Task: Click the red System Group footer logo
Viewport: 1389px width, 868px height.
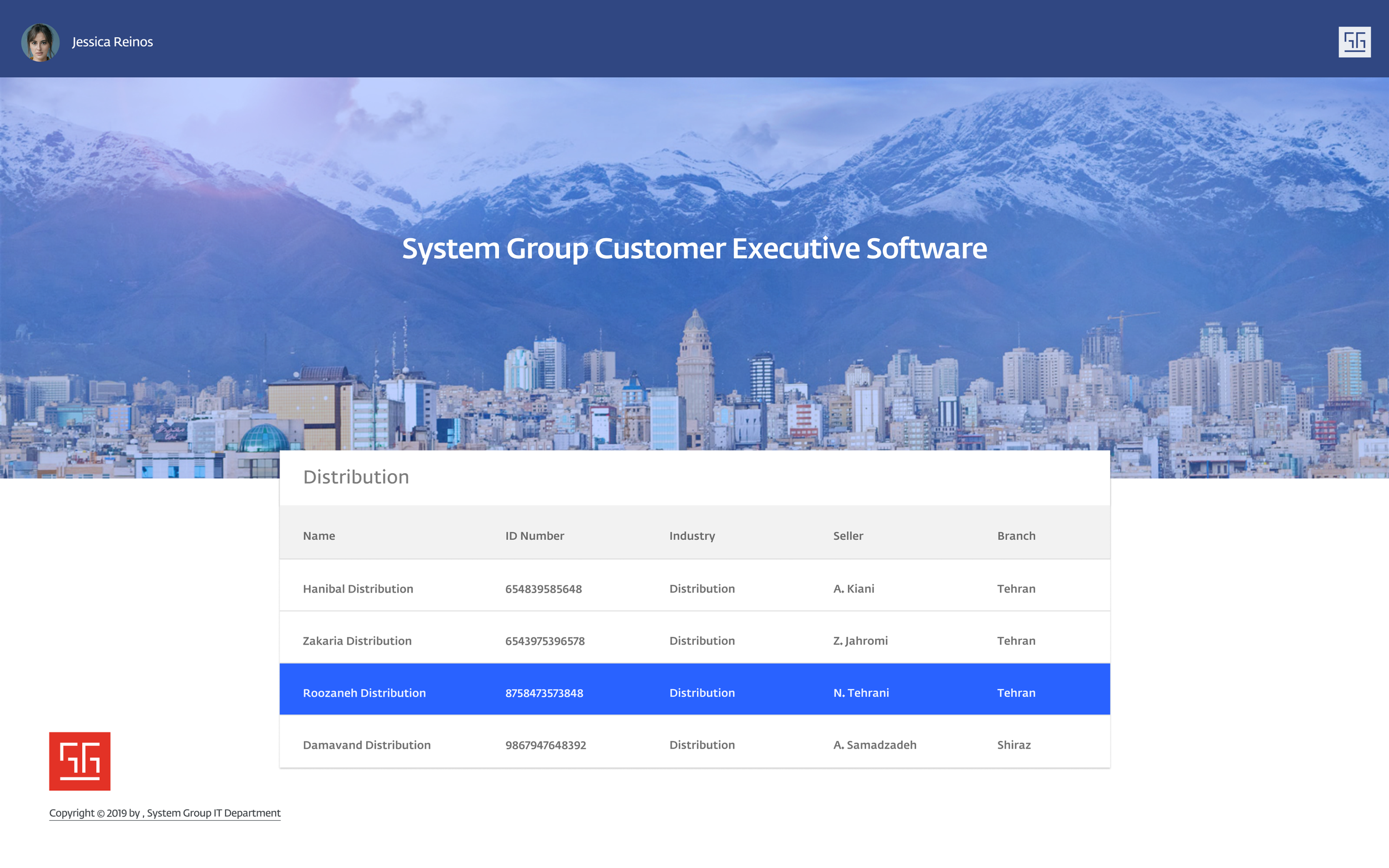Action: [x=80, y=761]
